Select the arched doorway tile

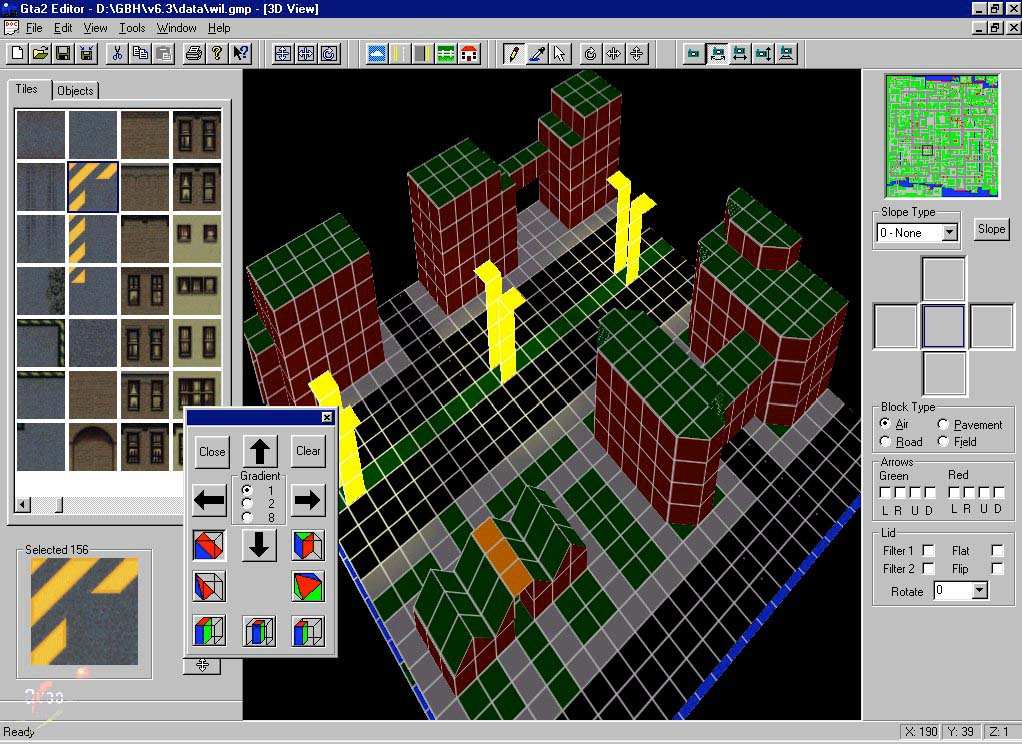click(93, 447)
